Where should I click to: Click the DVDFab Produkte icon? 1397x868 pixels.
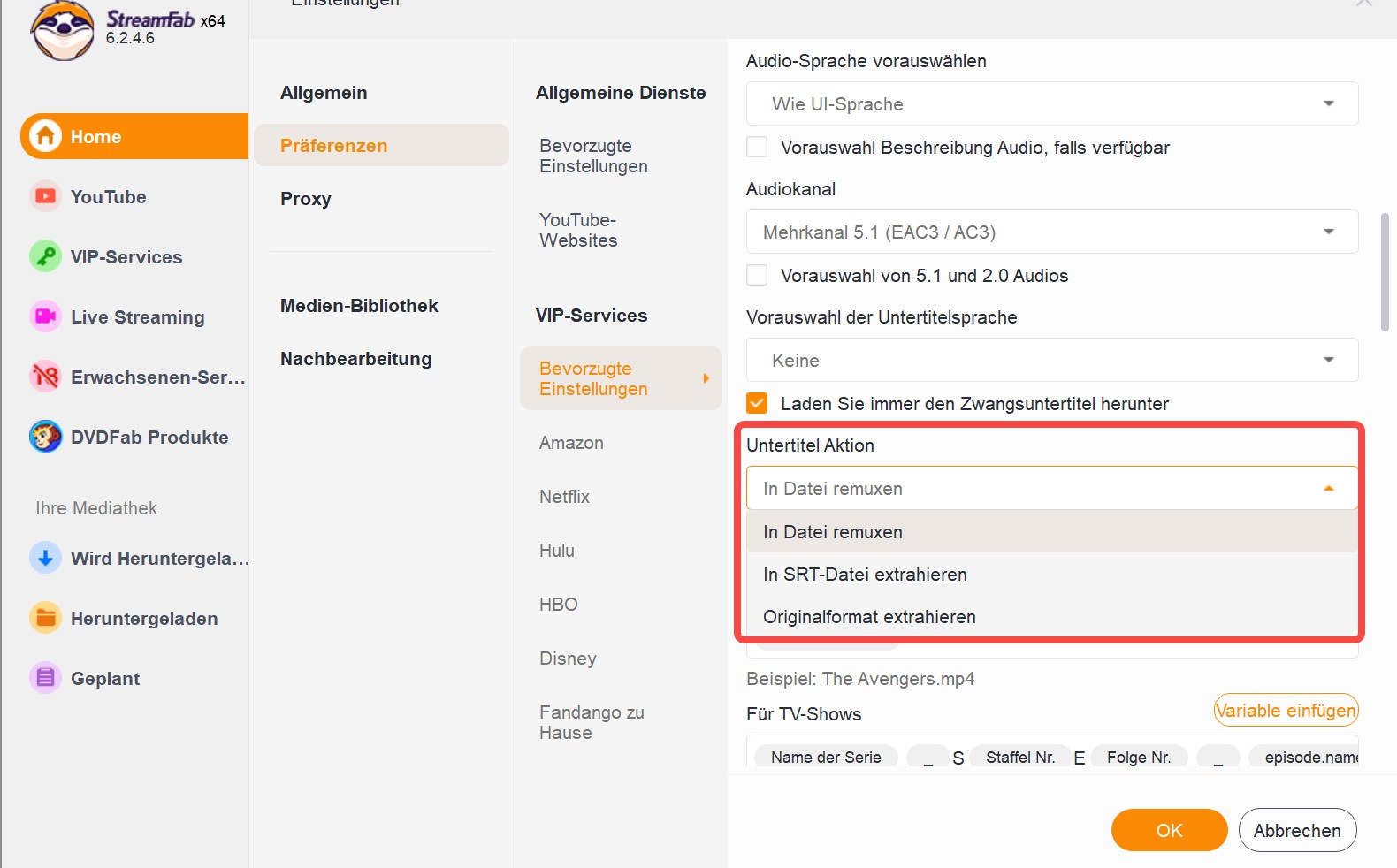45,437
